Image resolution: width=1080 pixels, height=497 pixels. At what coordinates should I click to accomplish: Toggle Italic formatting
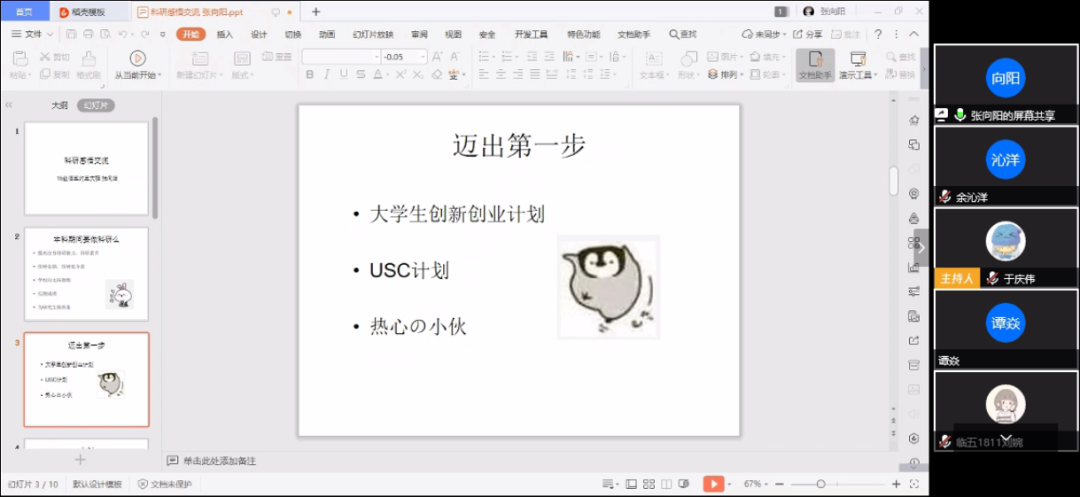pyautogui.click(x=326, y=74)
